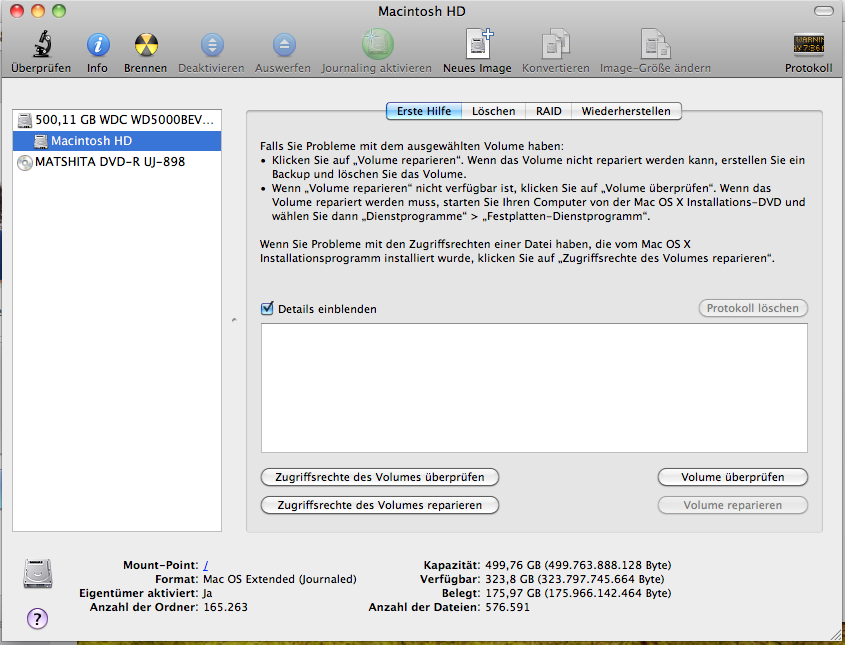Click the sidebar splitter handle
845x645 pixels.
pos(234,320)
